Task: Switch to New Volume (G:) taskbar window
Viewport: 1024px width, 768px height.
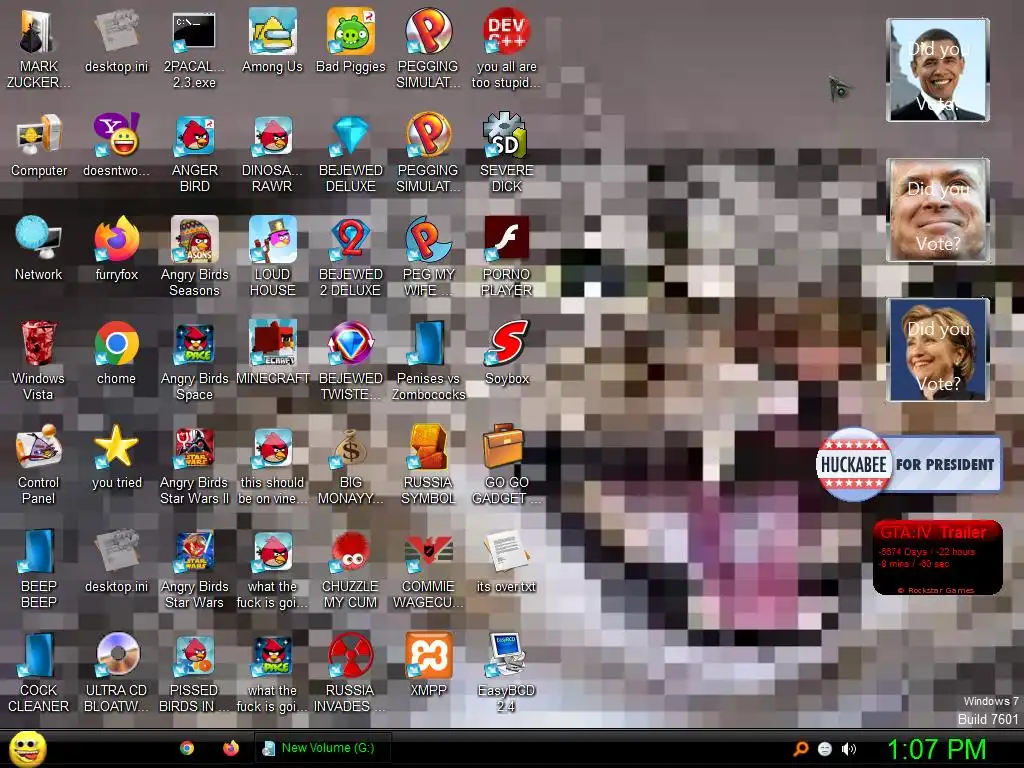Action: tap(323, 748)
